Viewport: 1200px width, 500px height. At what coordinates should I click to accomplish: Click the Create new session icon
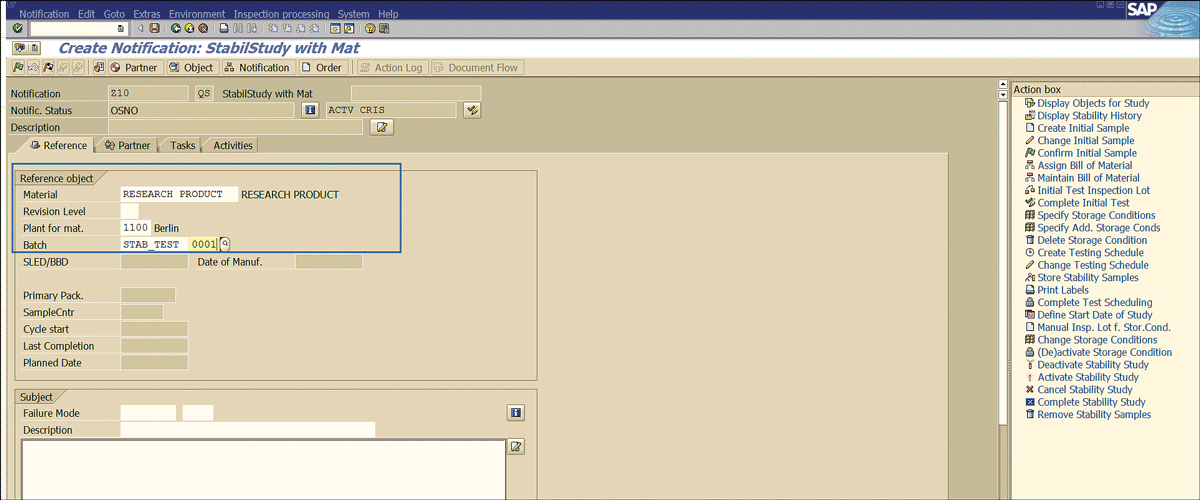click(x=333, y=28)
